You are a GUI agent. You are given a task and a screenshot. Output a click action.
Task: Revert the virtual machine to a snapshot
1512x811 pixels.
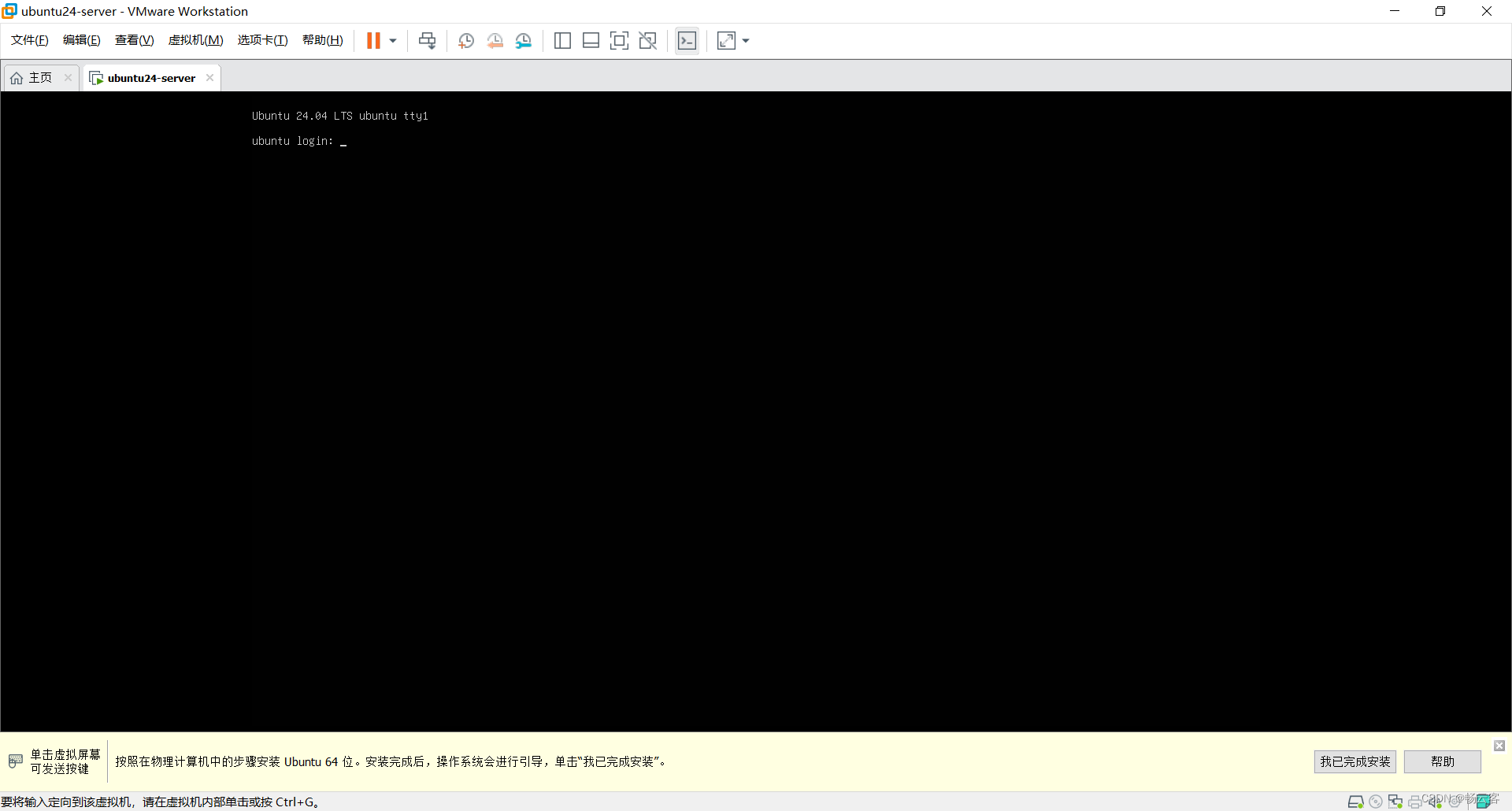[495, 40]
